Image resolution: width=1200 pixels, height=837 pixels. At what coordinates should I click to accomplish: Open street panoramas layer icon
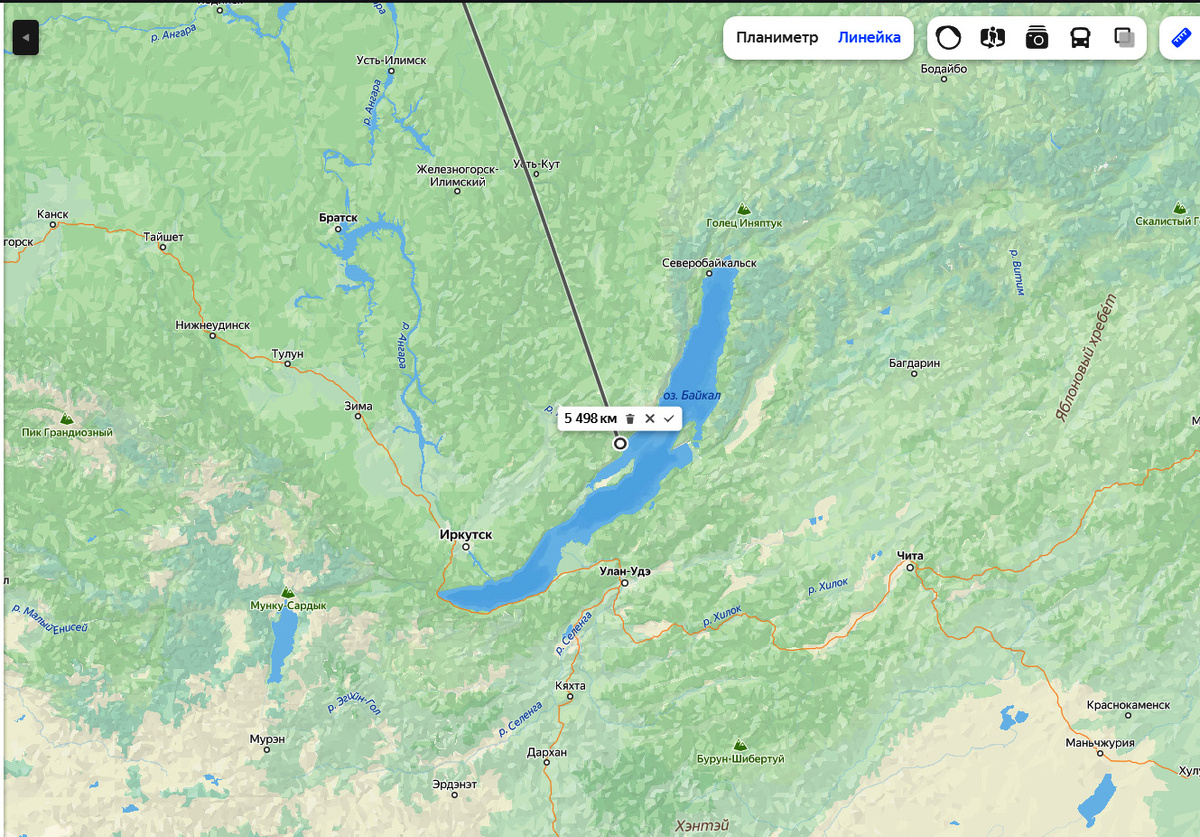(x=992, y=38)
